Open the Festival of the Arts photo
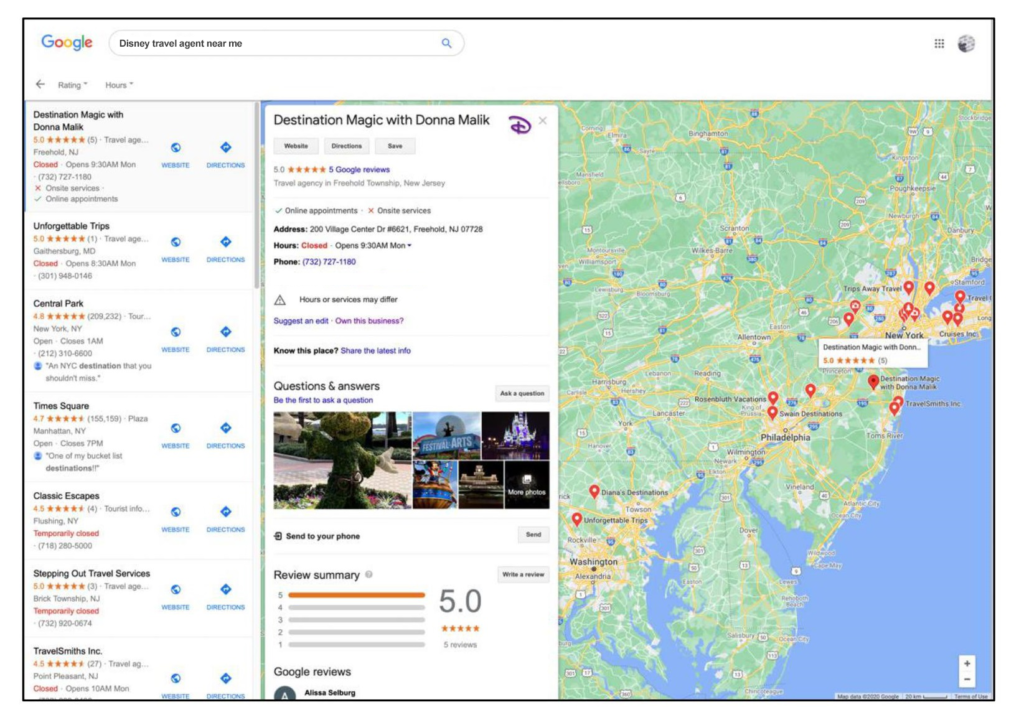 click(x=447, y=435)
